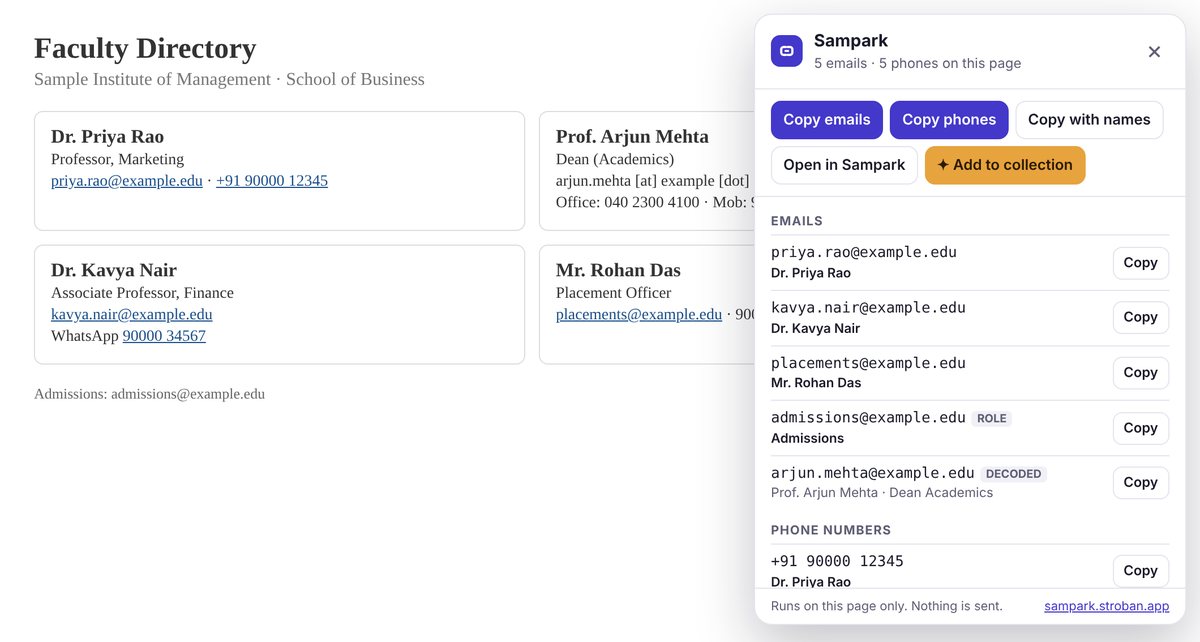Click 'Sample Institute of Management · School of Business' subtitle
Screen dimensions: 1200x642
[x=229, y=79]
